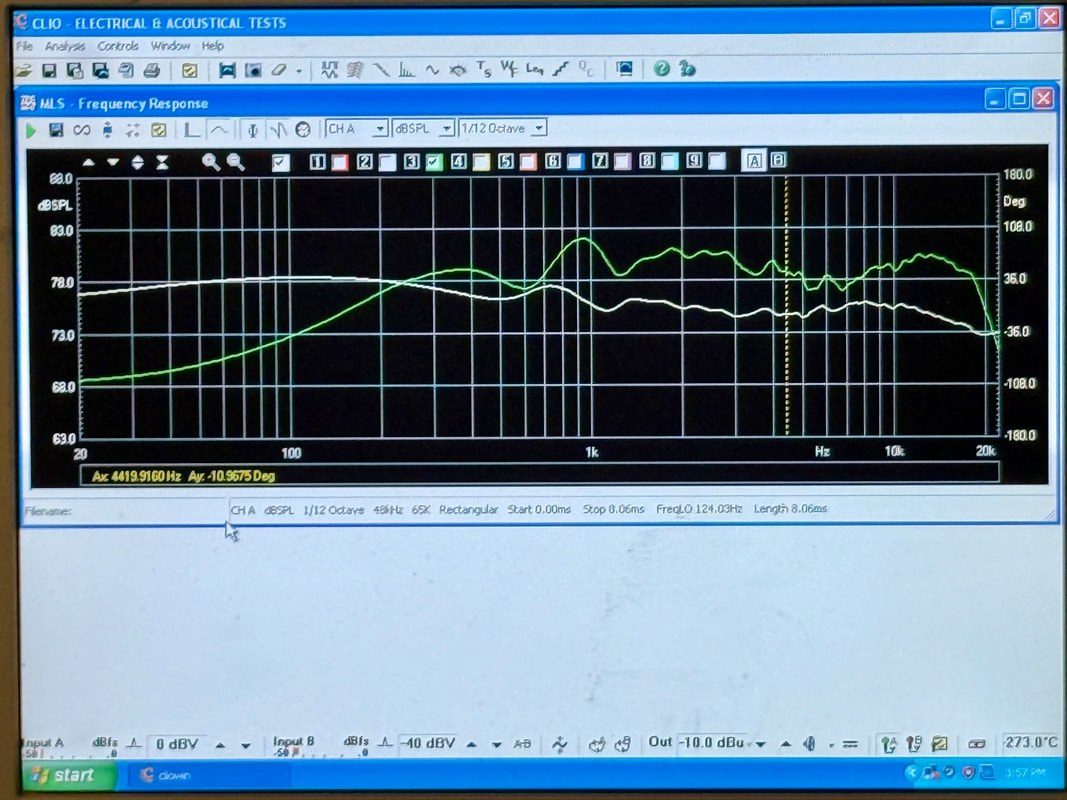Viewport: 1067px width, 800px height.
Task: Click the zoom in magnifier
Action: tap(211, 162)
